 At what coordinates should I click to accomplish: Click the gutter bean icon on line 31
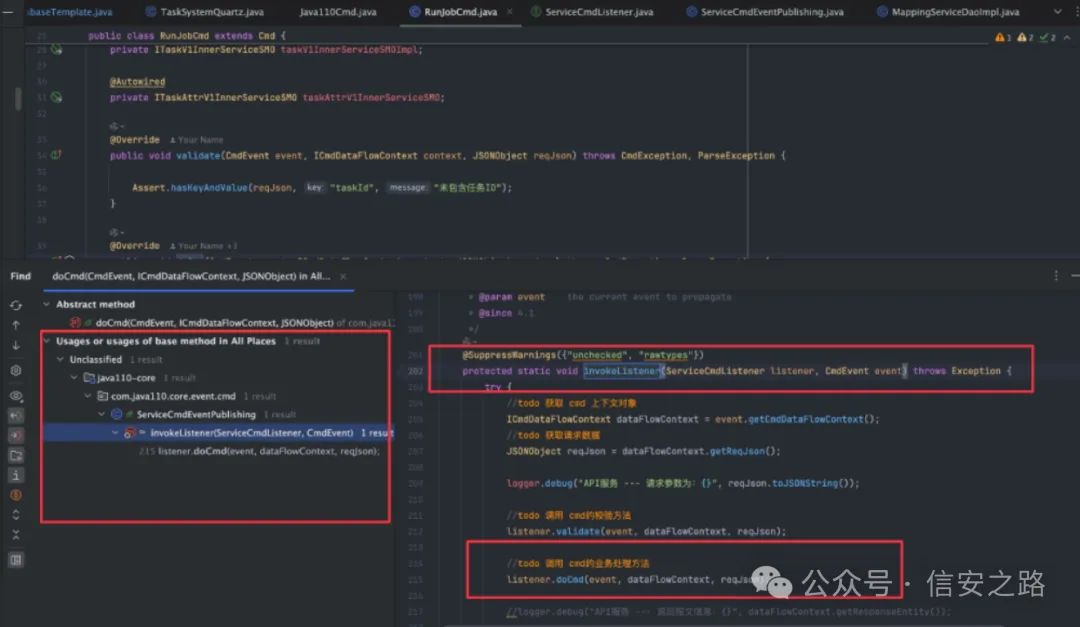[56, 97]
